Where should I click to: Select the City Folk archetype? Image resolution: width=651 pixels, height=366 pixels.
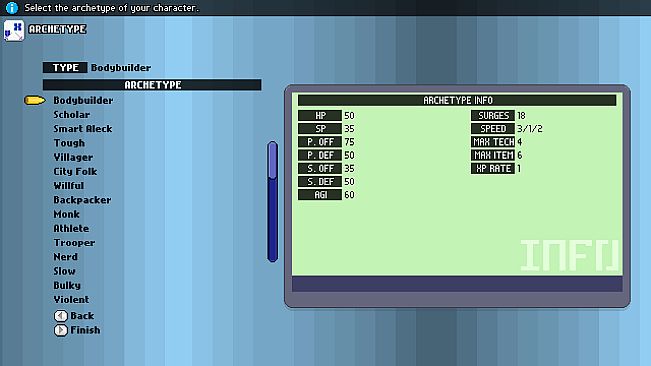pos(75,171)
